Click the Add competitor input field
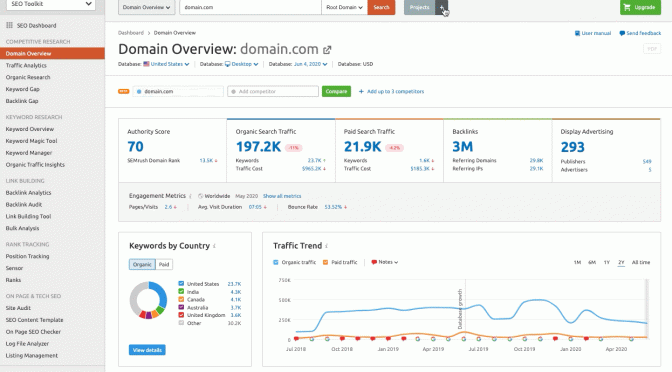Screen dimensions: 672x372 pos(273,91)
